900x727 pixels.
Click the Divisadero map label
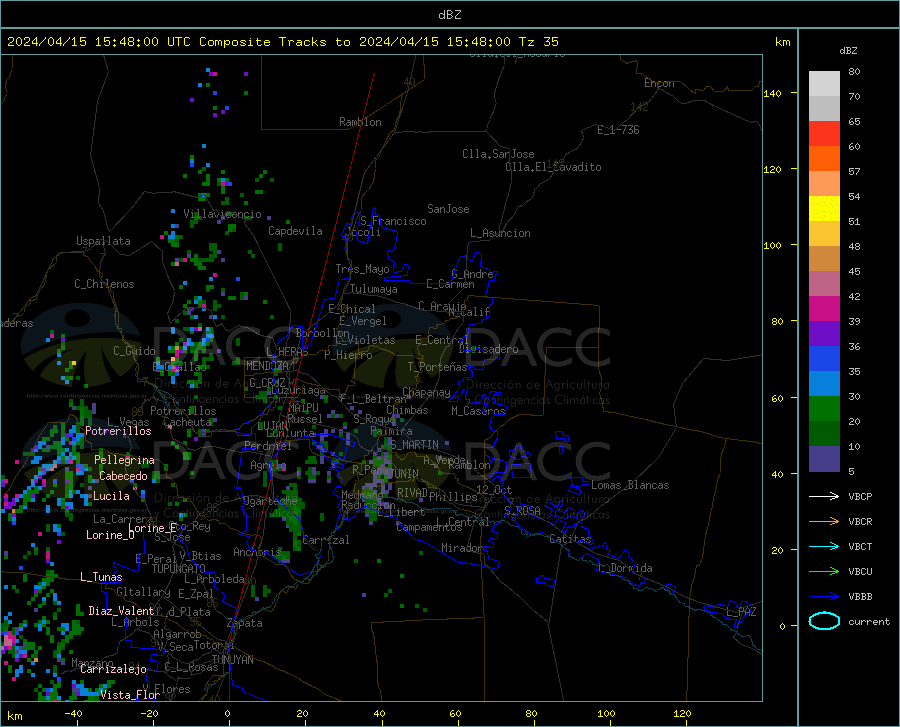point(488,349)
